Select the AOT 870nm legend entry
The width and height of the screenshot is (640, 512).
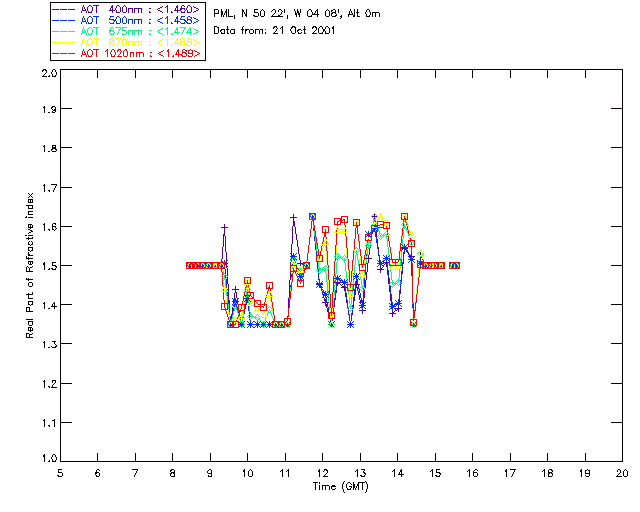[x=127, y=42]
